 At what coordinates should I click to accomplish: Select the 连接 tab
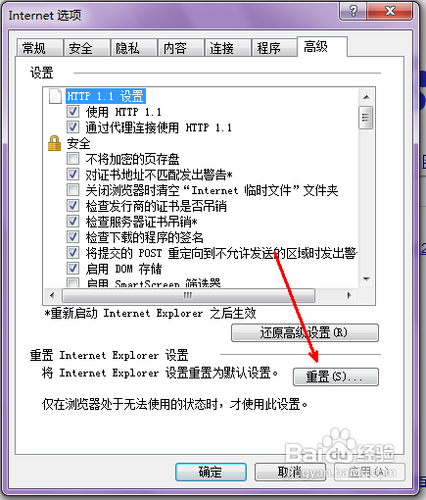tap(228, 48)
